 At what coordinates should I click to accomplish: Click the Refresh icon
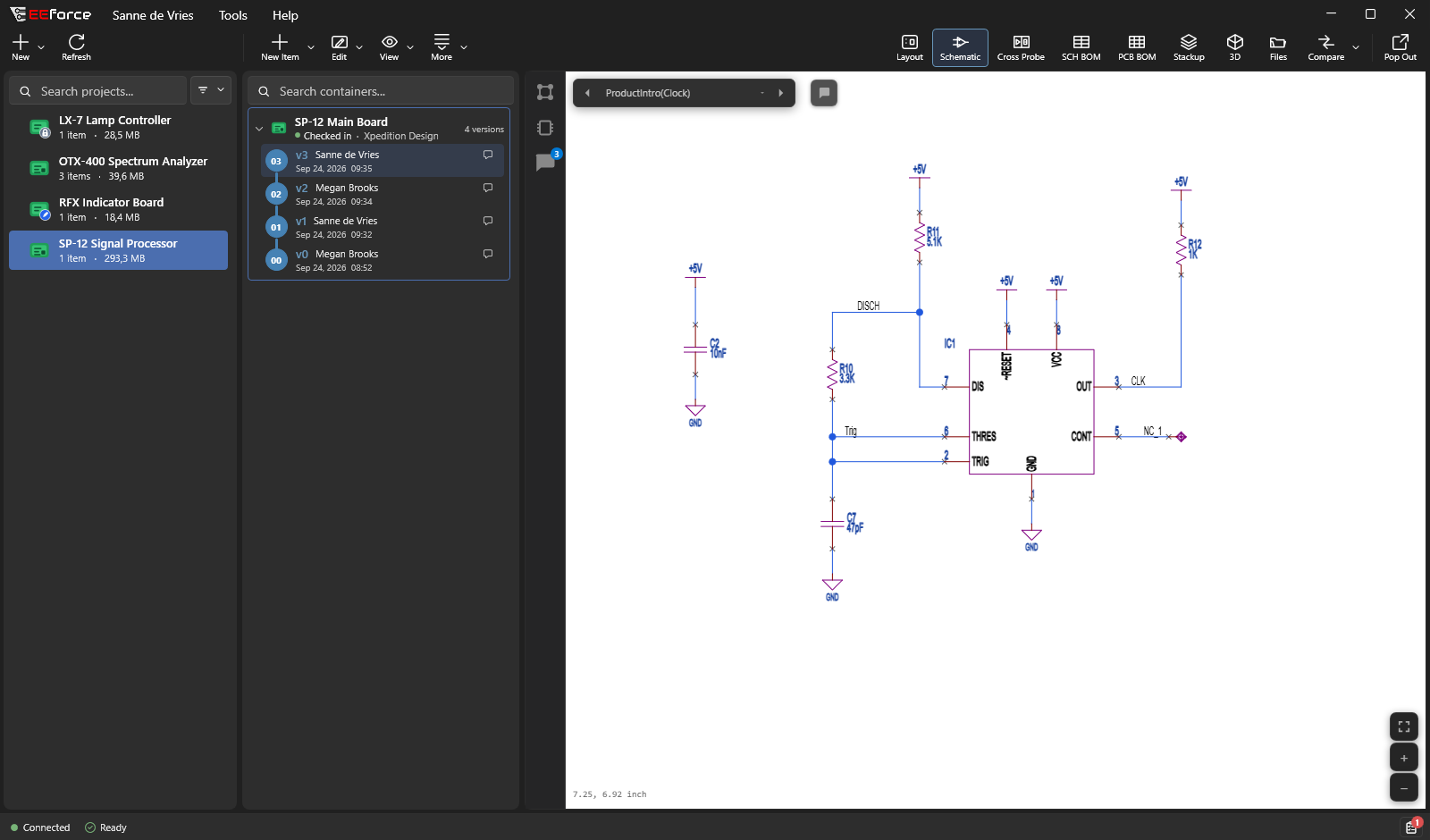click(76, 42)
